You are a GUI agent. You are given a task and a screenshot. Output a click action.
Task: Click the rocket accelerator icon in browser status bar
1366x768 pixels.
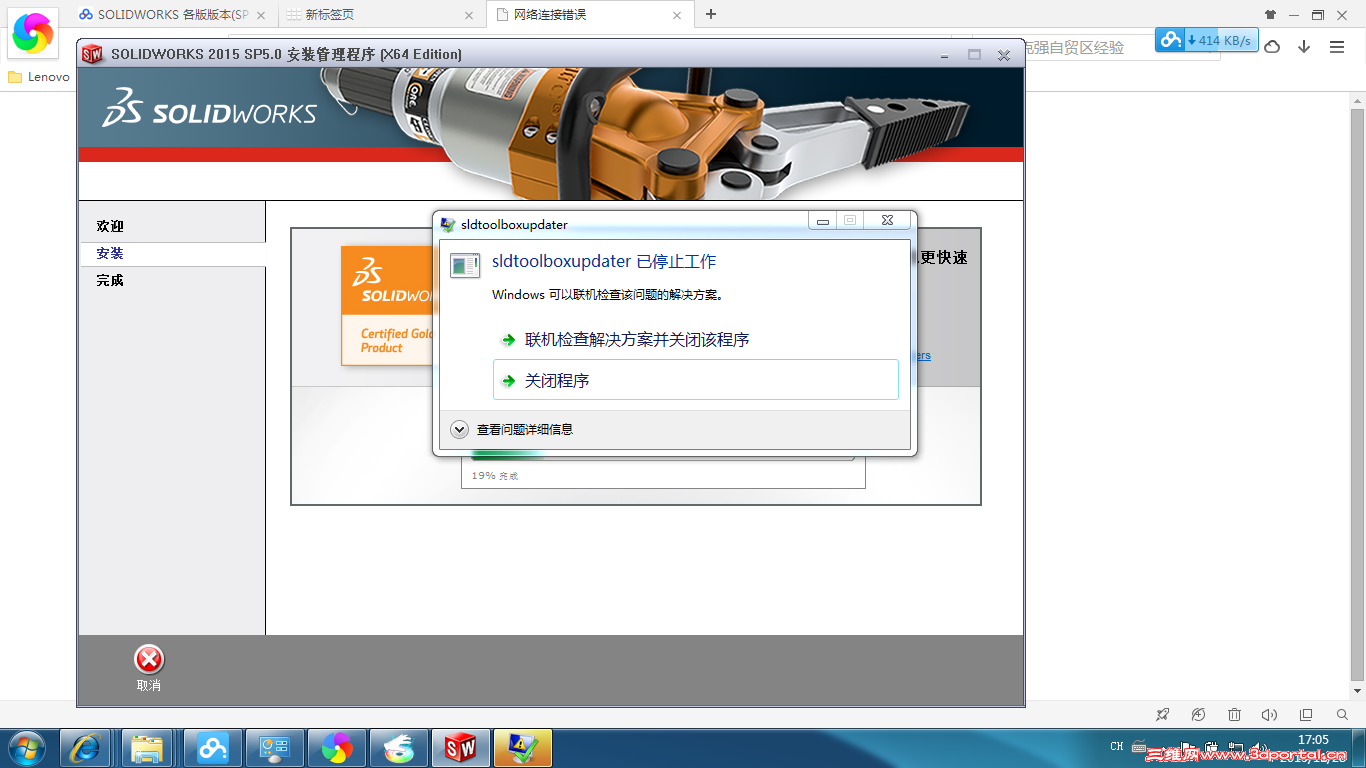[1162, 715]
